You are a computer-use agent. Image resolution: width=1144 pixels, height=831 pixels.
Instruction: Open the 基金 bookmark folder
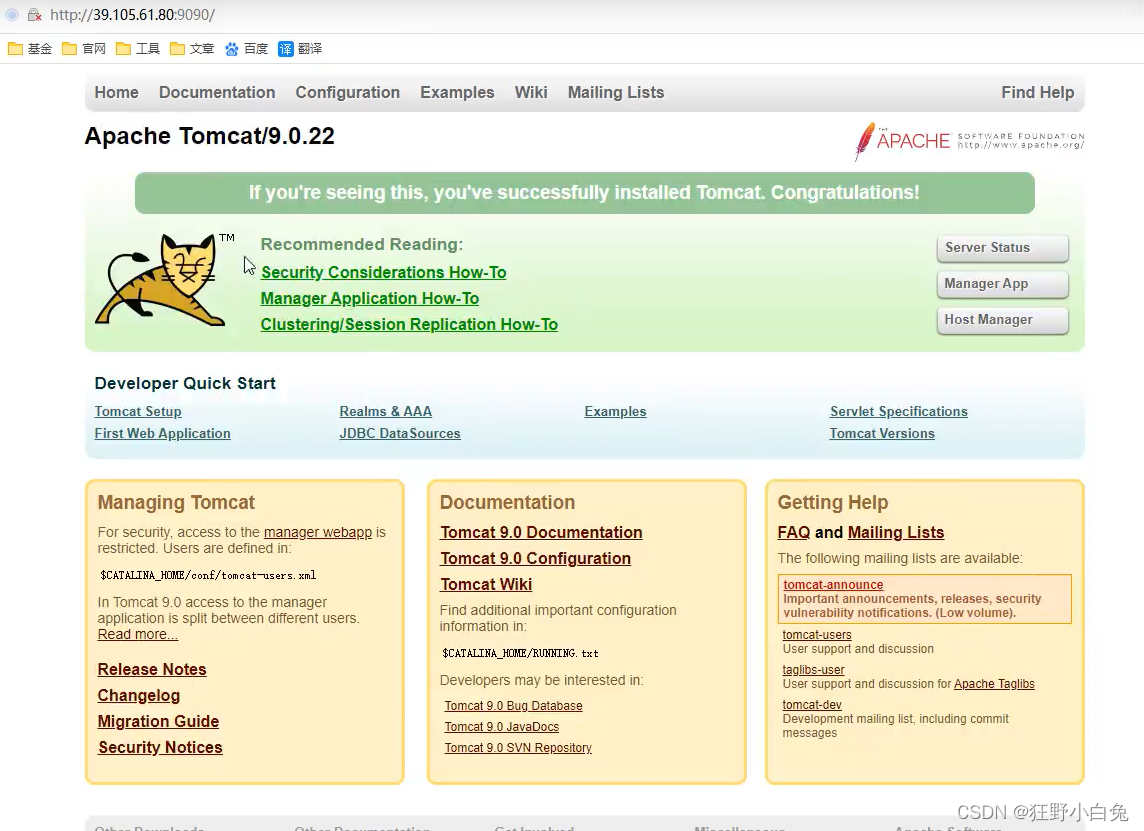point(30,49)
